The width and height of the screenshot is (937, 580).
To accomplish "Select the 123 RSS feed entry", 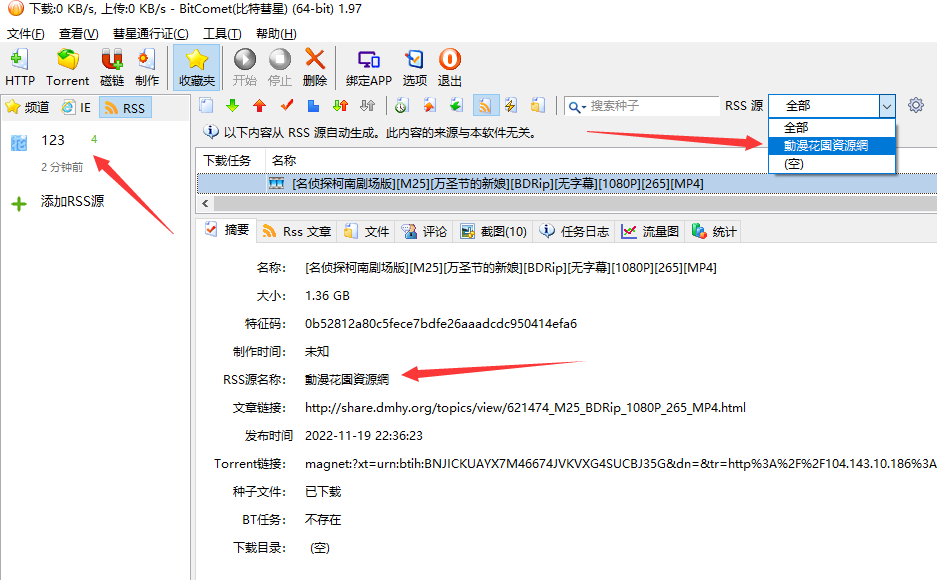I will [x=53, y=140].
